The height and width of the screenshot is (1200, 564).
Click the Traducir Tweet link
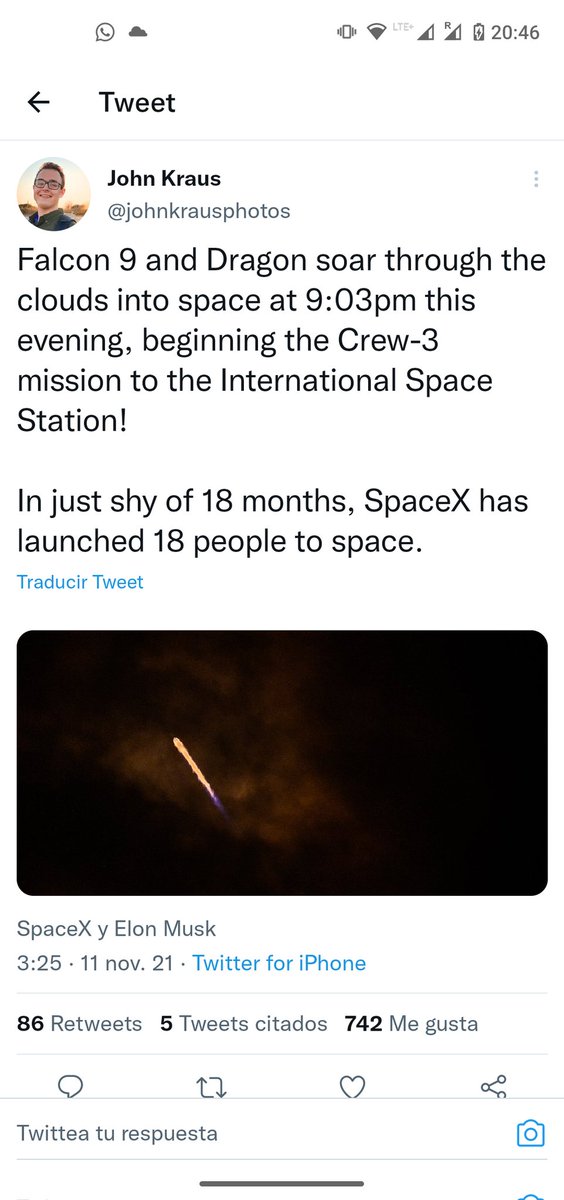pos(80,581)
